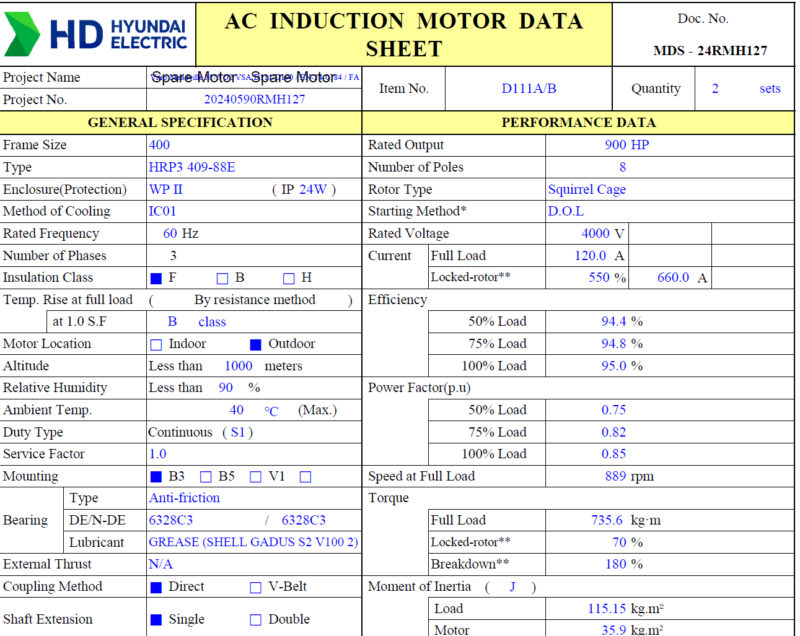Screen dimensions: 800x636
Task: Toggle the Outdoor motor location checkbox
Action: [x=255, y=345]
